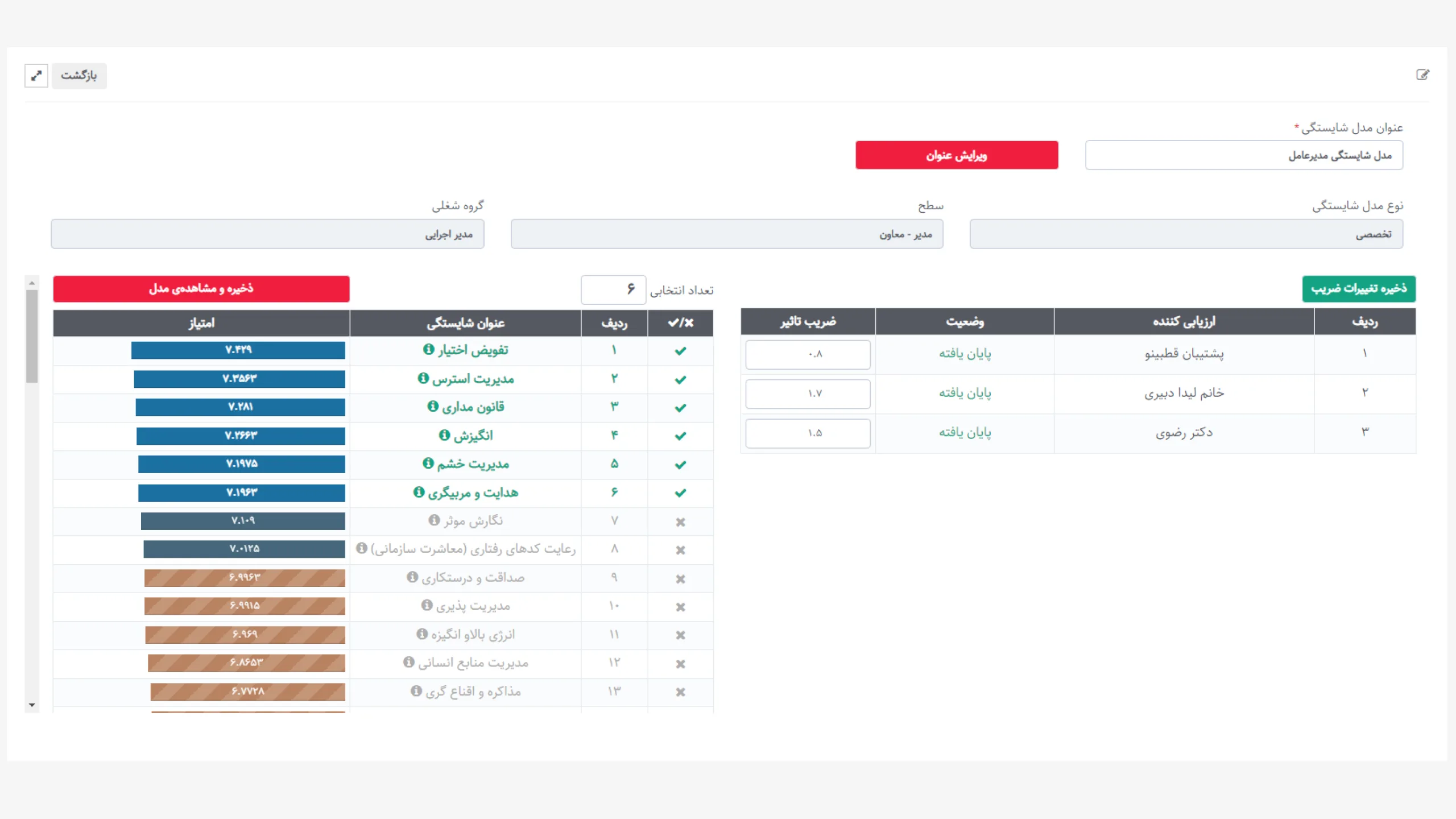Enable مدیریت پذیری by clicking its X mark
This screenshot has width=1456, height=819.
click(x=680, y=607)
